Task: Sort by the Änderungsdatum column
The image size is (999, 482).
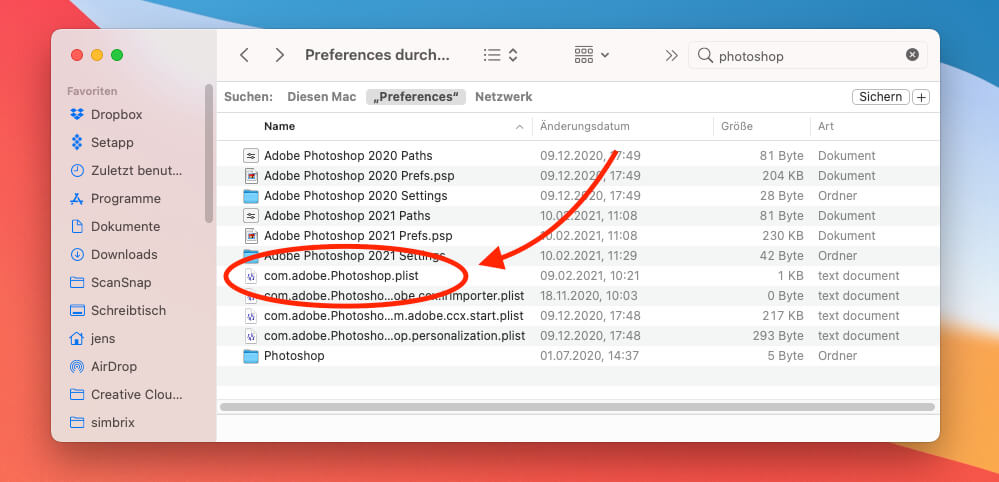Action: click(585, 126)
